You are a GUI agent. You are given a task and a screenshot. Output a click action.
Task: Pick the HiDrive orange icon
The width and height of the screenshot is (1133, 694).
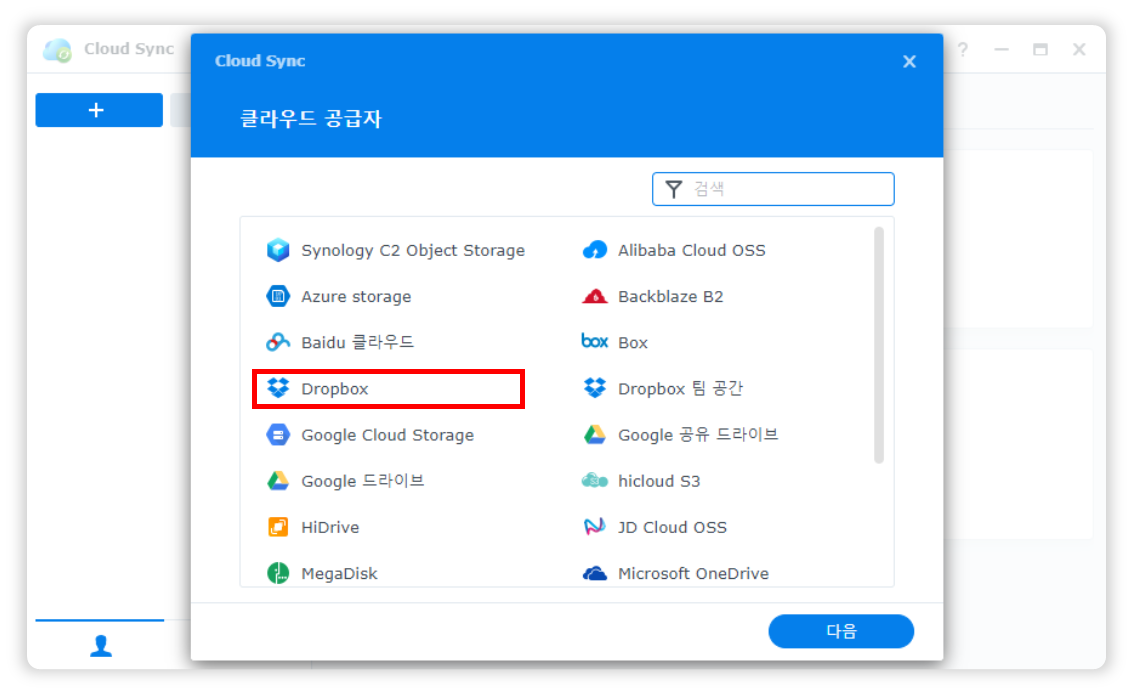(277, 527)
